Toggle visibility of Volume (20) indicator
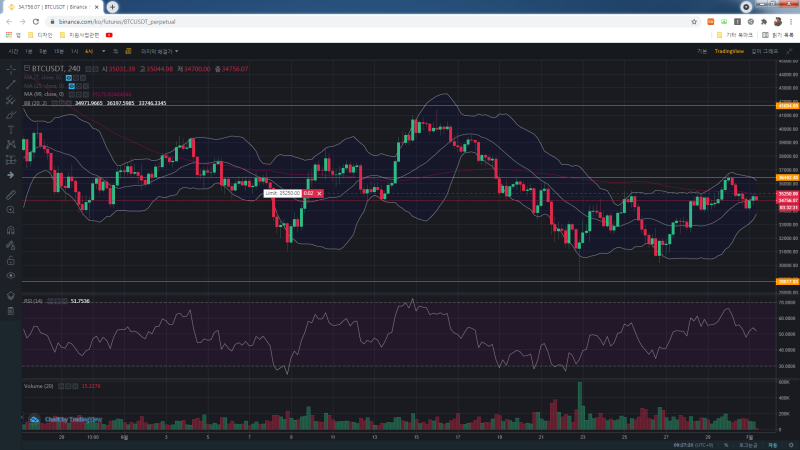Screen dimensions: 800x450 coord(61,386)
